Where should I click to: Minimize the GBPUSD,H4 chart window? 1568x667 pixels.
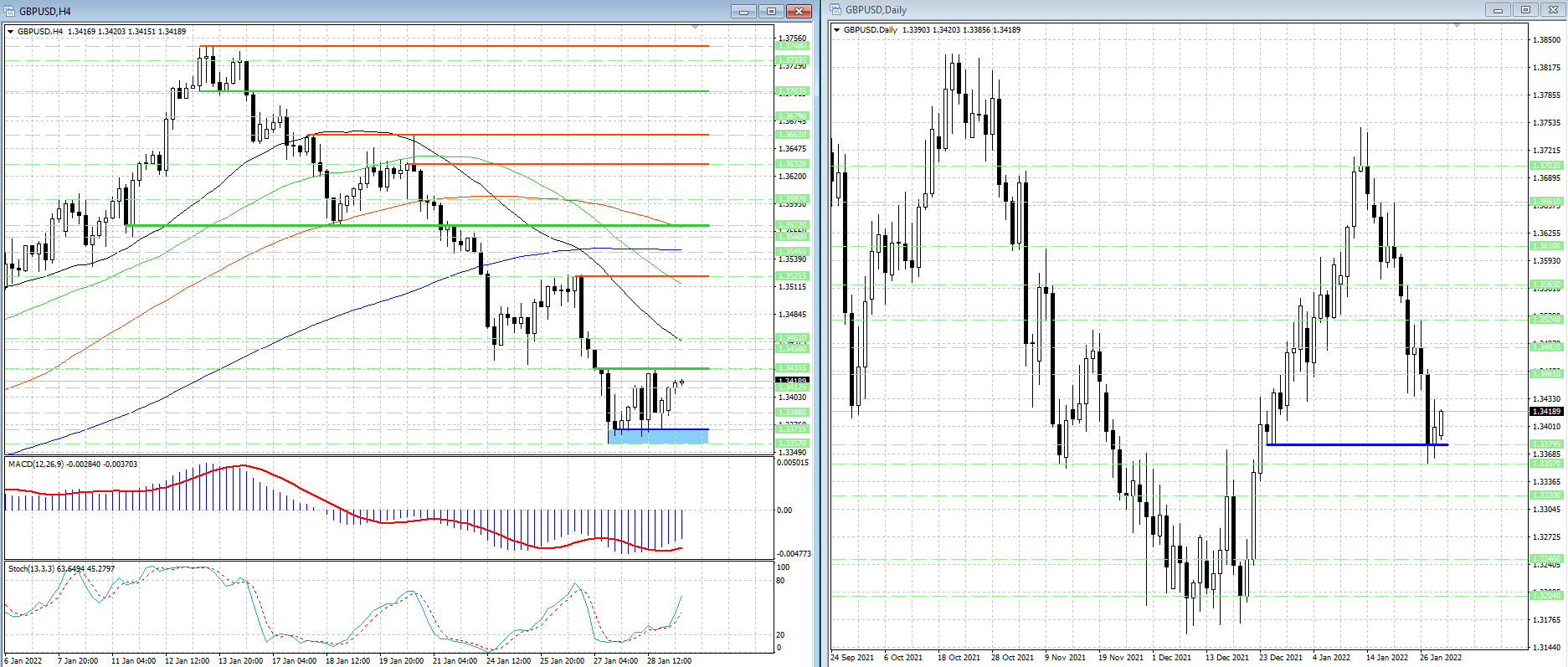tap(743, 11)
